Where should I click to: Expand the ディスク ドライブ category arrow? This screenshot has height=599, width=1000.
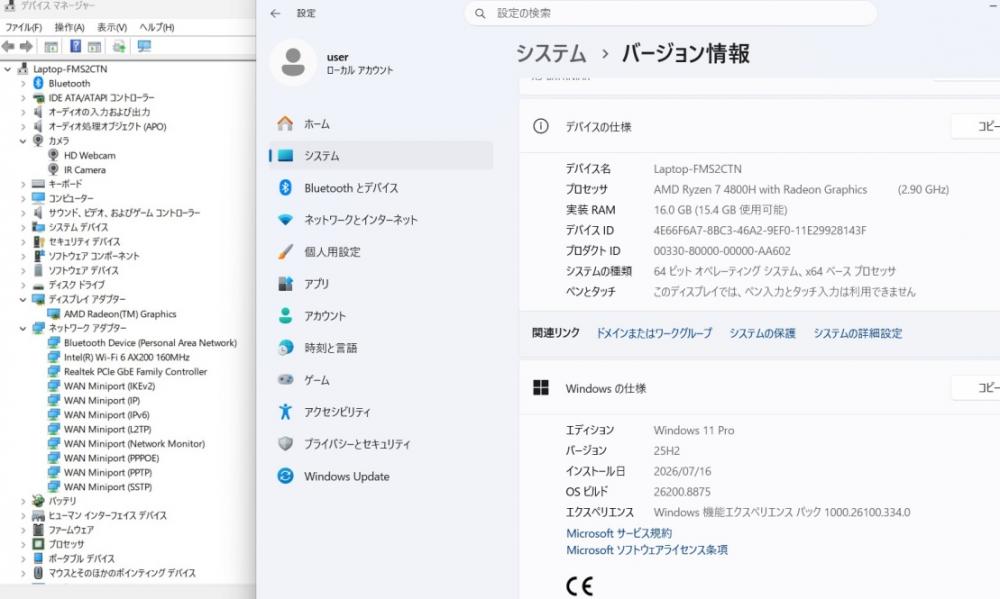23,285
